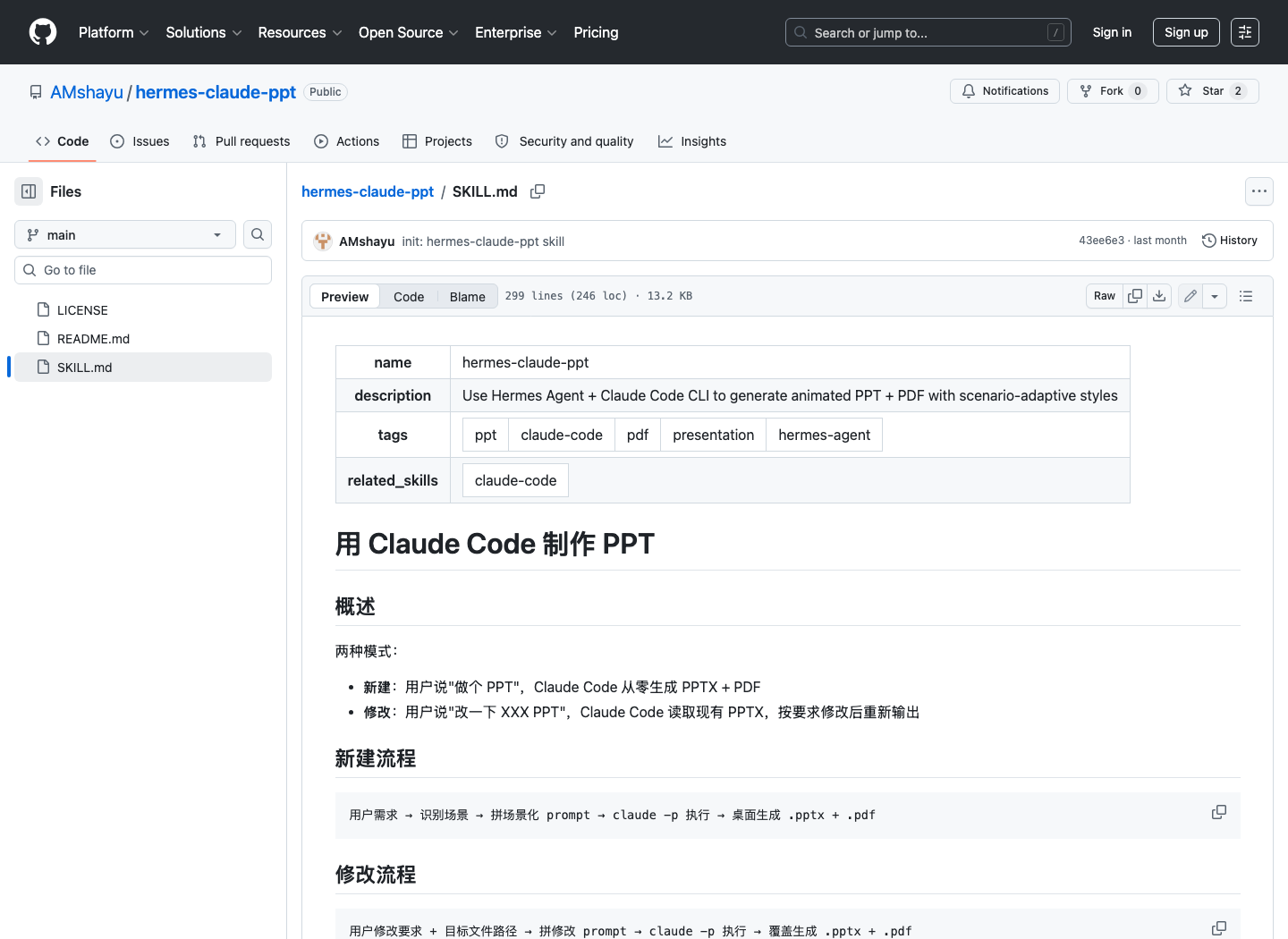Click the related_skills claude-code cell
Viewport: 1288px width, 939px height.
point(515,480)
